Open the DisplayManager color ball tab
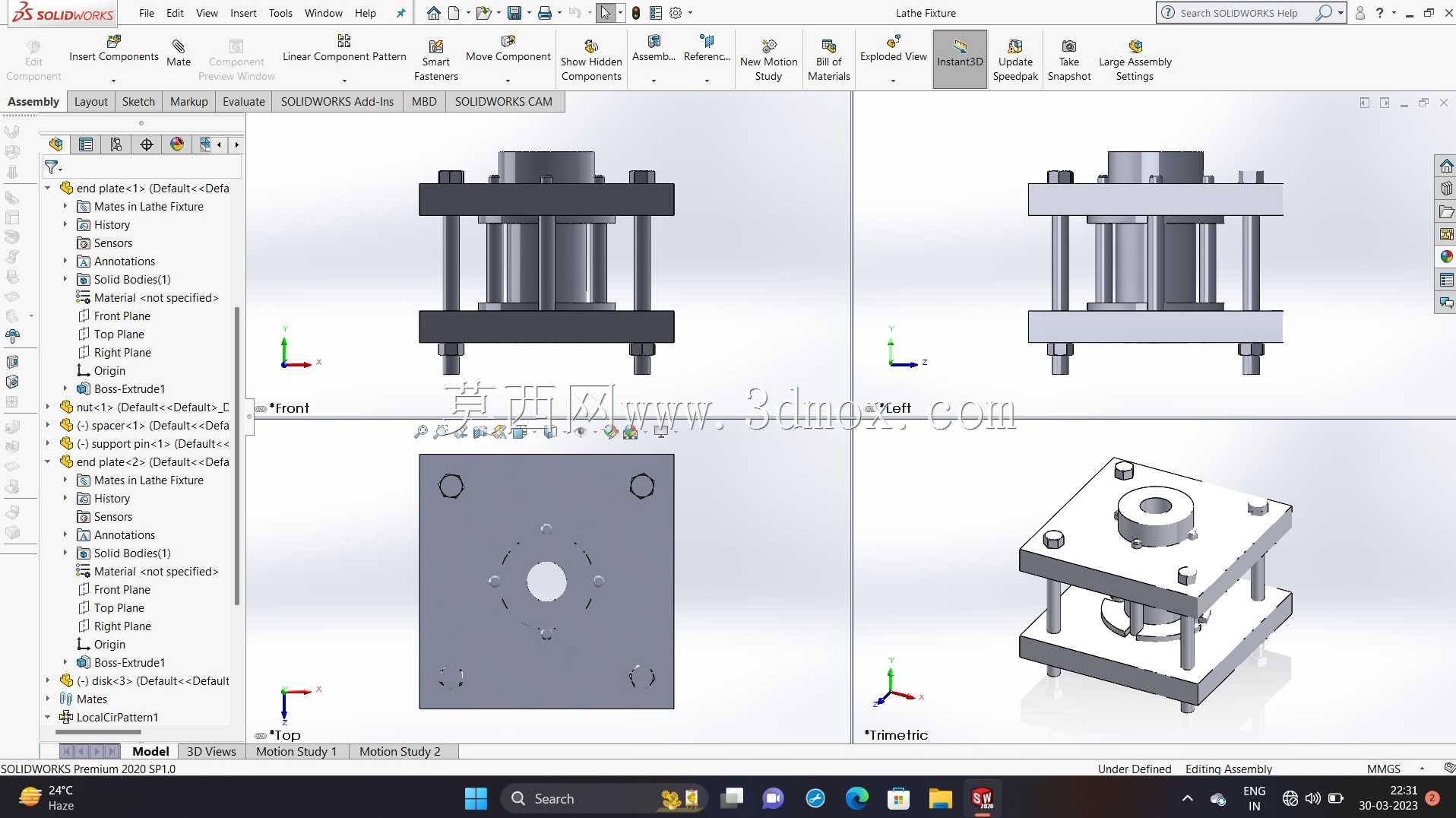The height and width of the screenshot is (818, 1456). [177, 144]
